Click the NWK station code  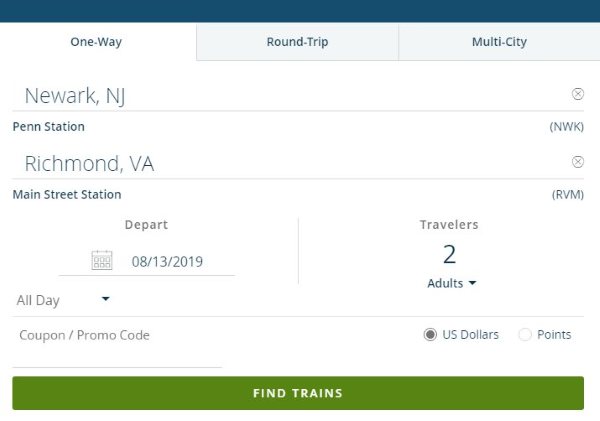click(566, 127)
